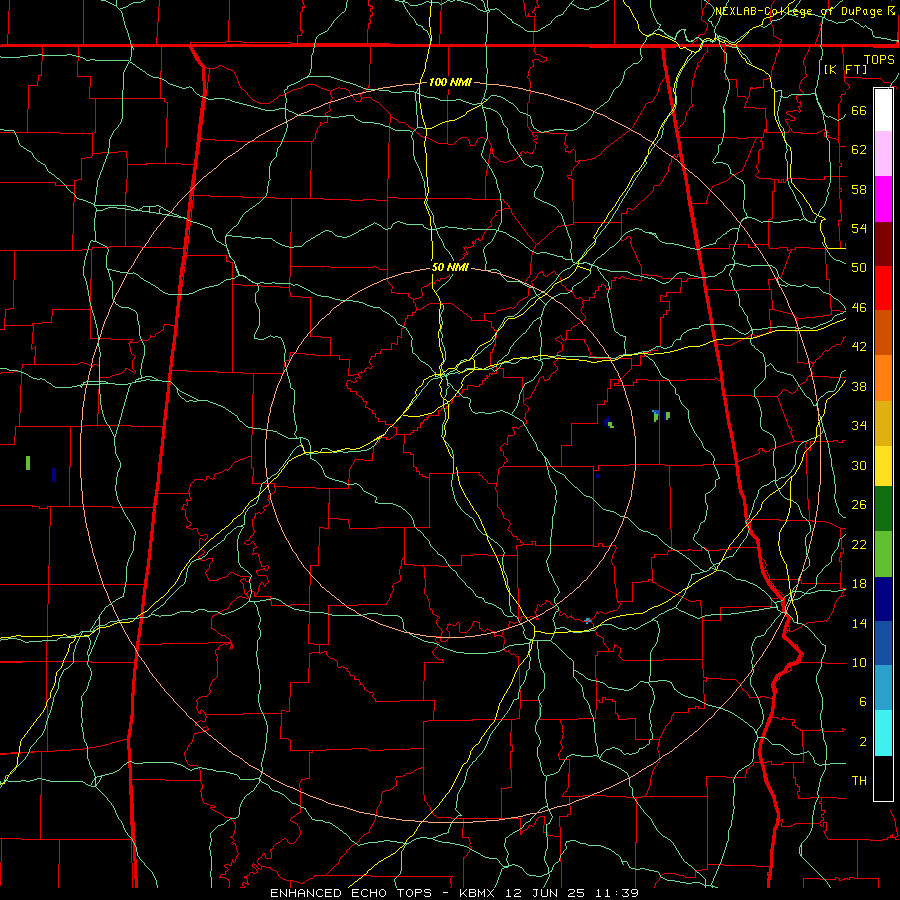The height and width of the screenshot is (900, 900).
Task: Click the light pink 62 kft legend color
Action: 883,153
